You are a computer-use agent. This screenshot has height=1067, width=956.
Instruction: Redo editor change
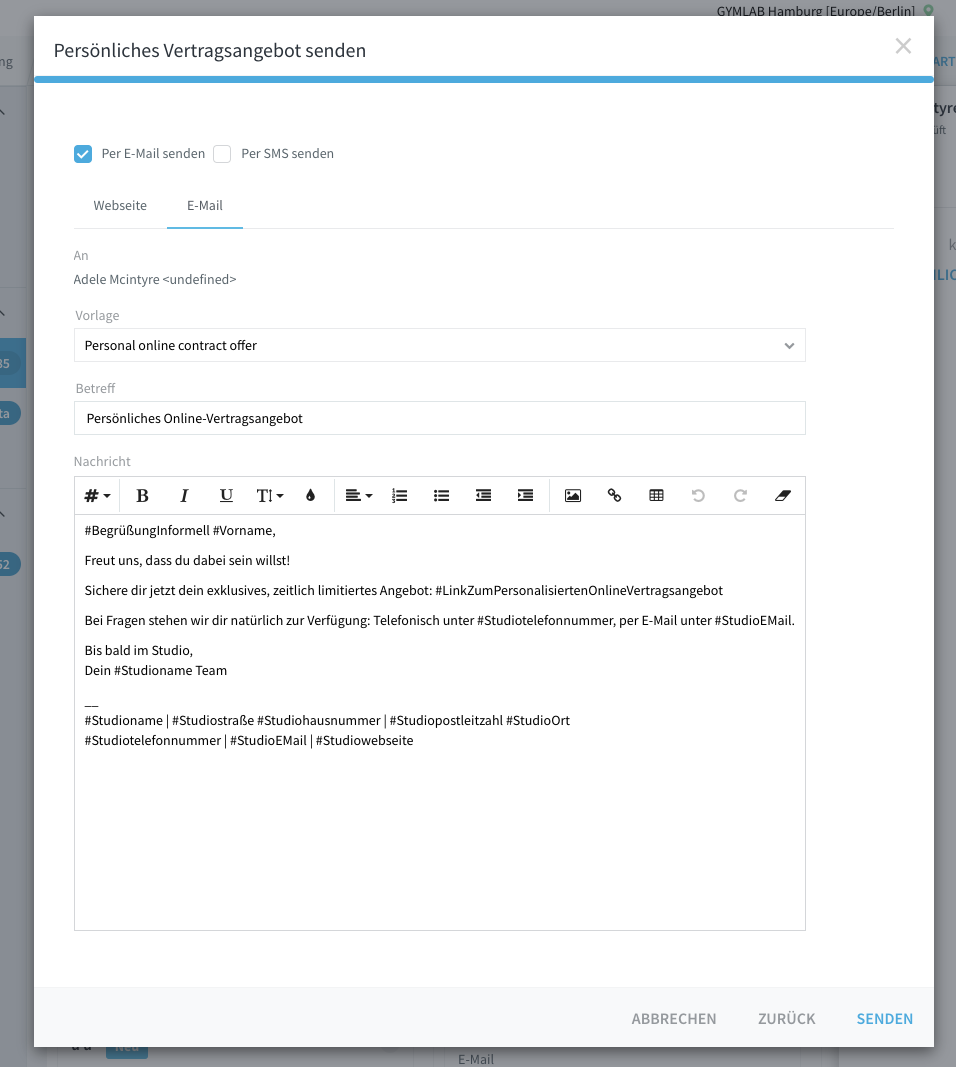coord(740,495)
